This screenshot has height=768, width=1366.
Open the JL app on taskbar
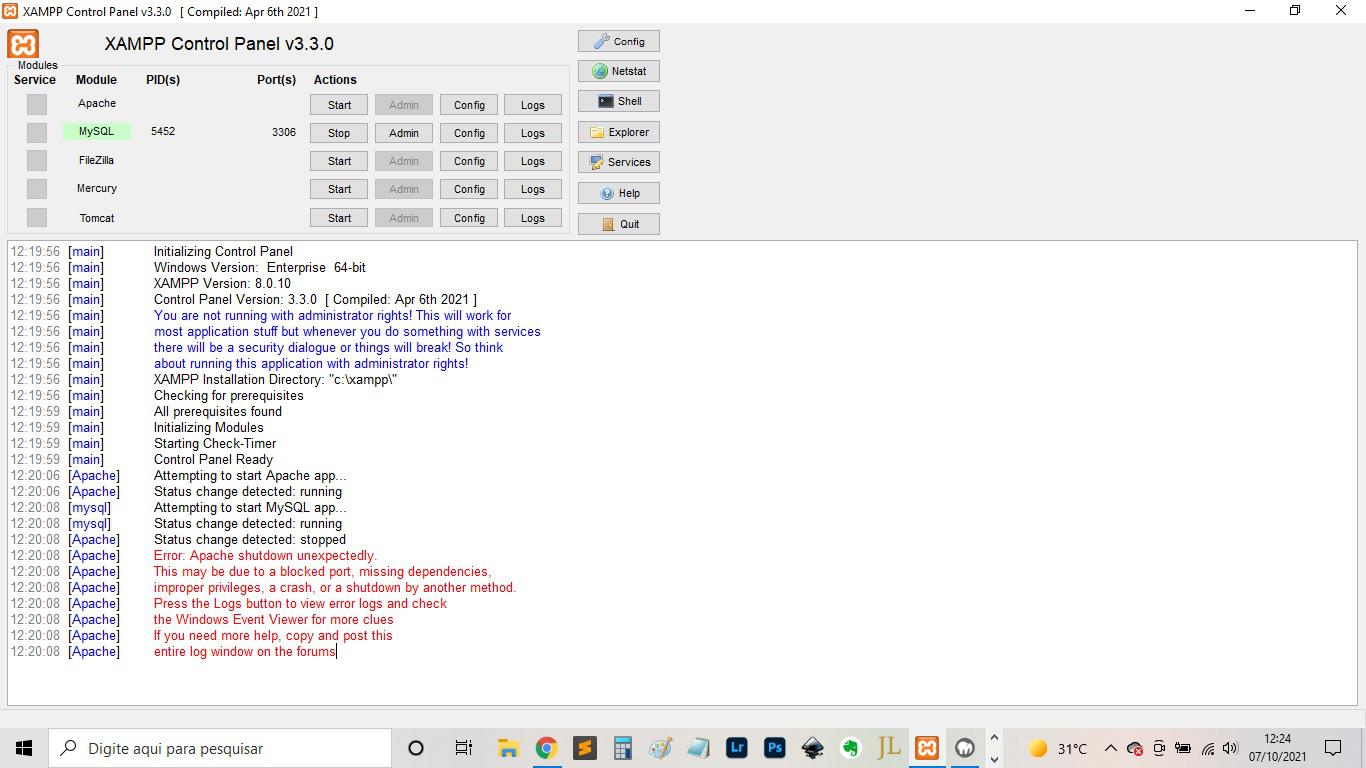coord(889,748)
